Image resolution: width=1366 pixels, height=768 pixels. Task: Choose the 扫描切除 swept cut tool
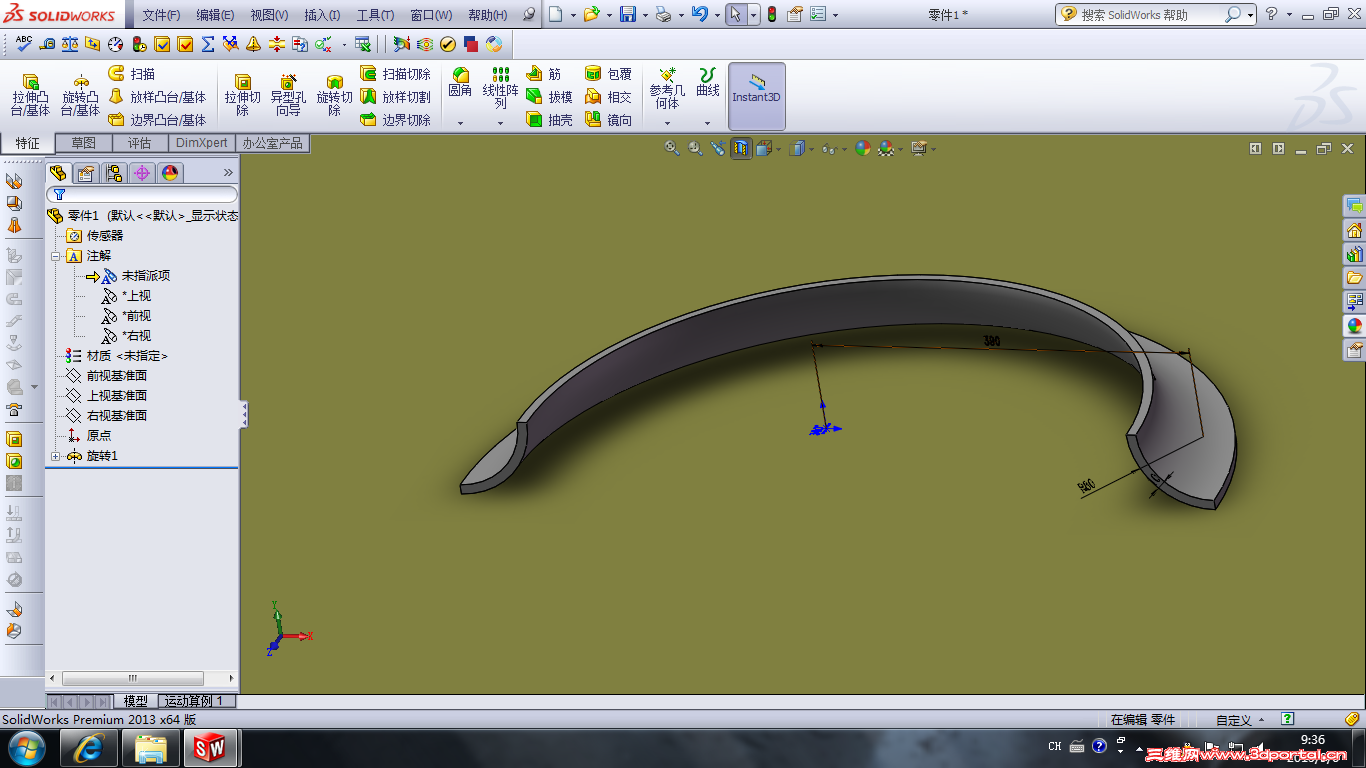[395, 74]
